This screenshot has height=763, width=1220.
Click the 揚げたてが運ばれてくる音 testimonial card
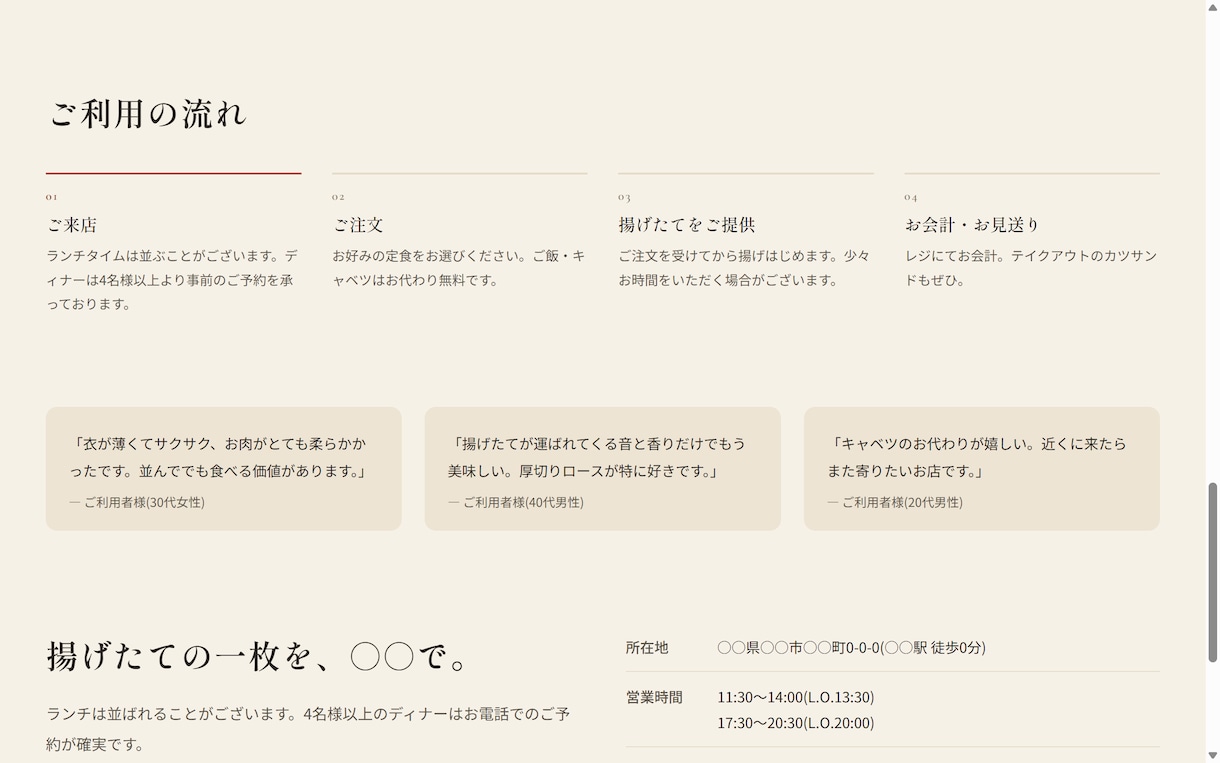click(603, 468)
